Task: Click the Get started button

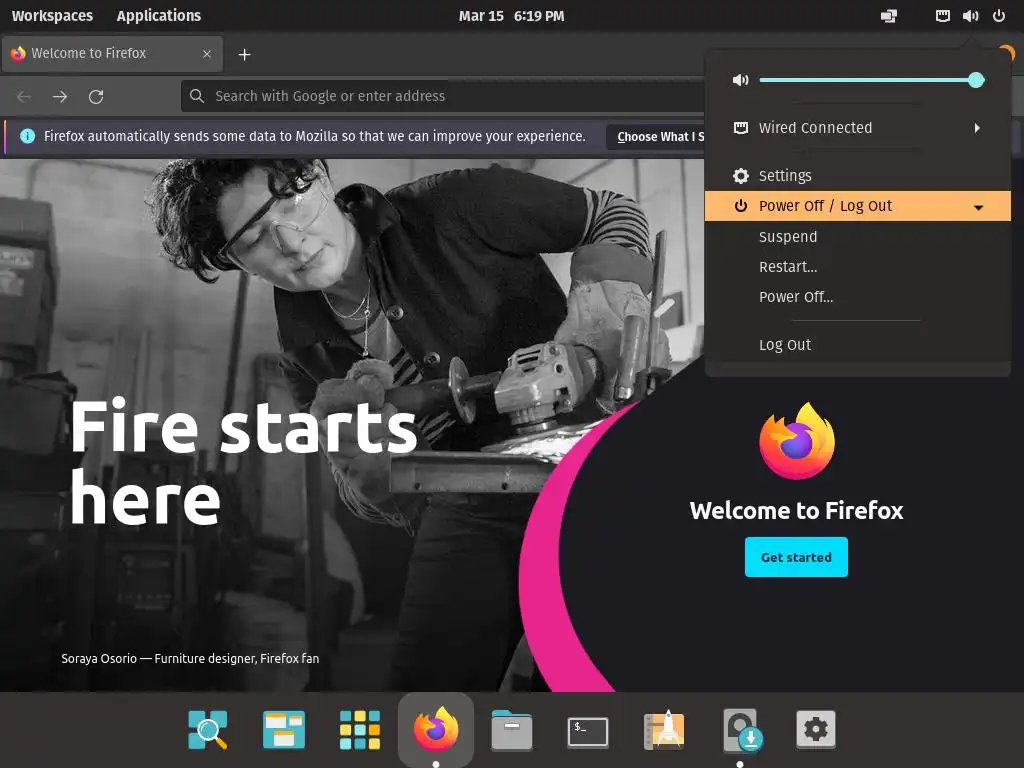Action: 796,557
